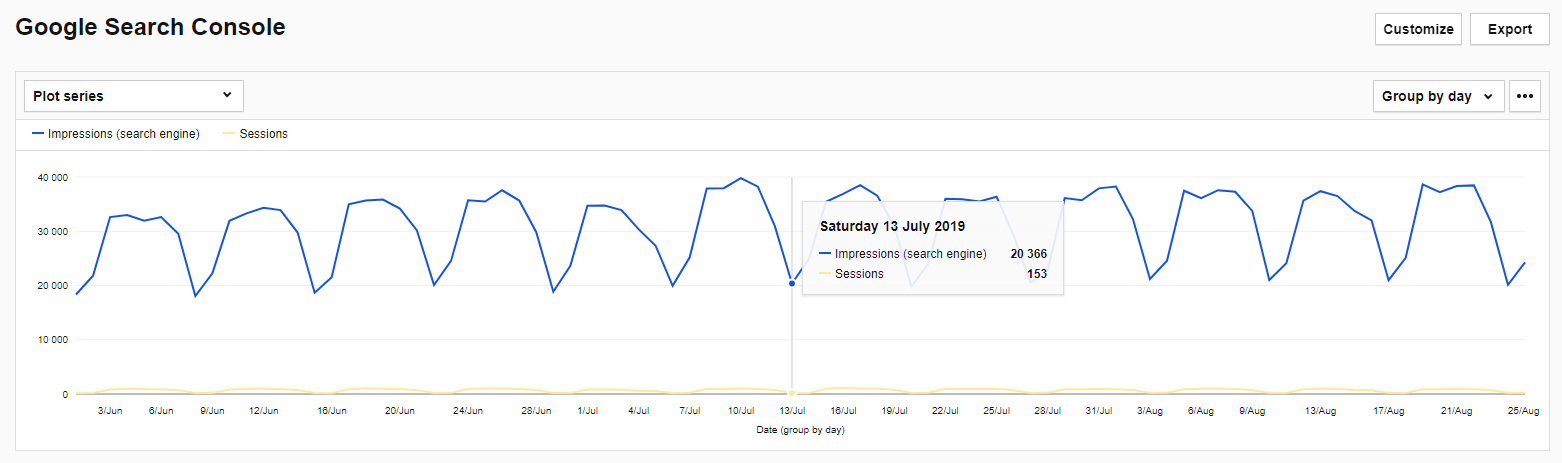The height and width of the screenshot is (463, 1562).
Task: Click the 25/Aug x-axis date label
Action: (1522, 411)
